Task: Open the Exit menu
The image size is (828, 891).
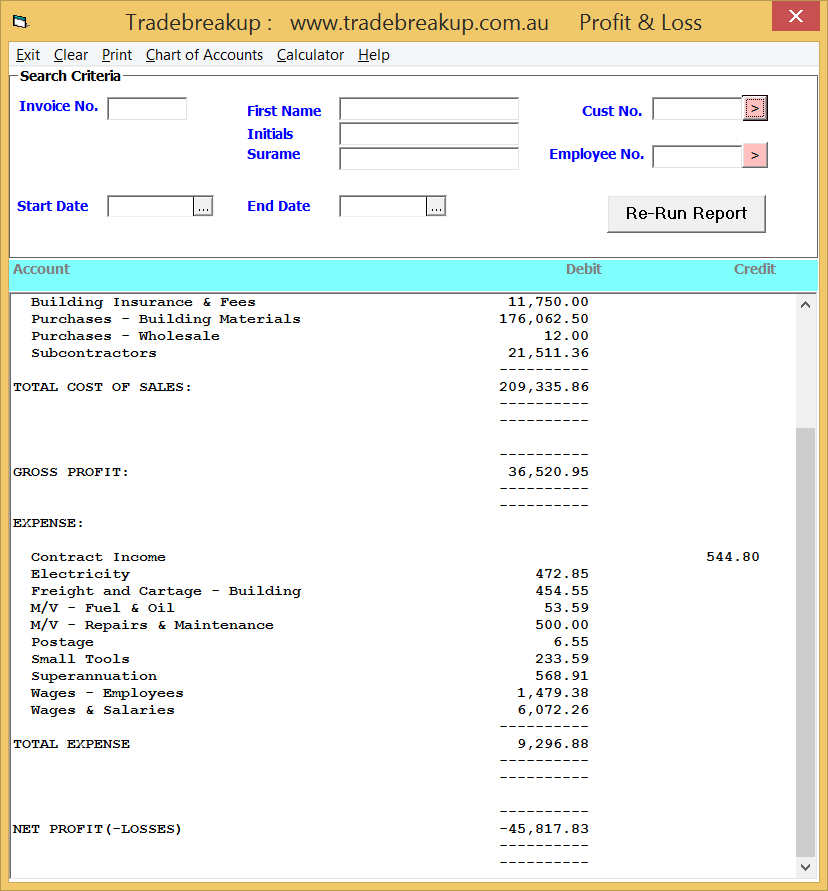Action: point(28,55)
